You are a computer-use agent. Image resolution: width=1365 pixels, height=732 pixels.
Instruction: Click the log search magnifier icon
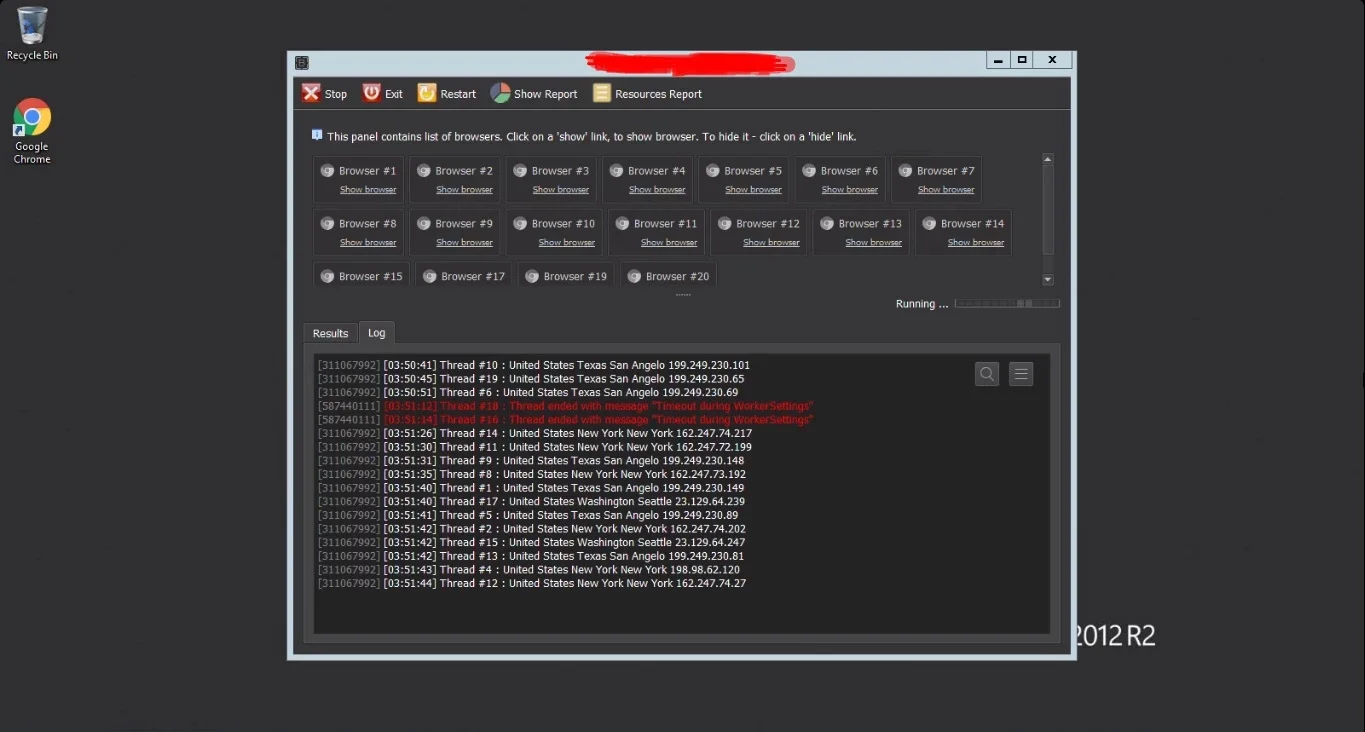coord(987,374)
